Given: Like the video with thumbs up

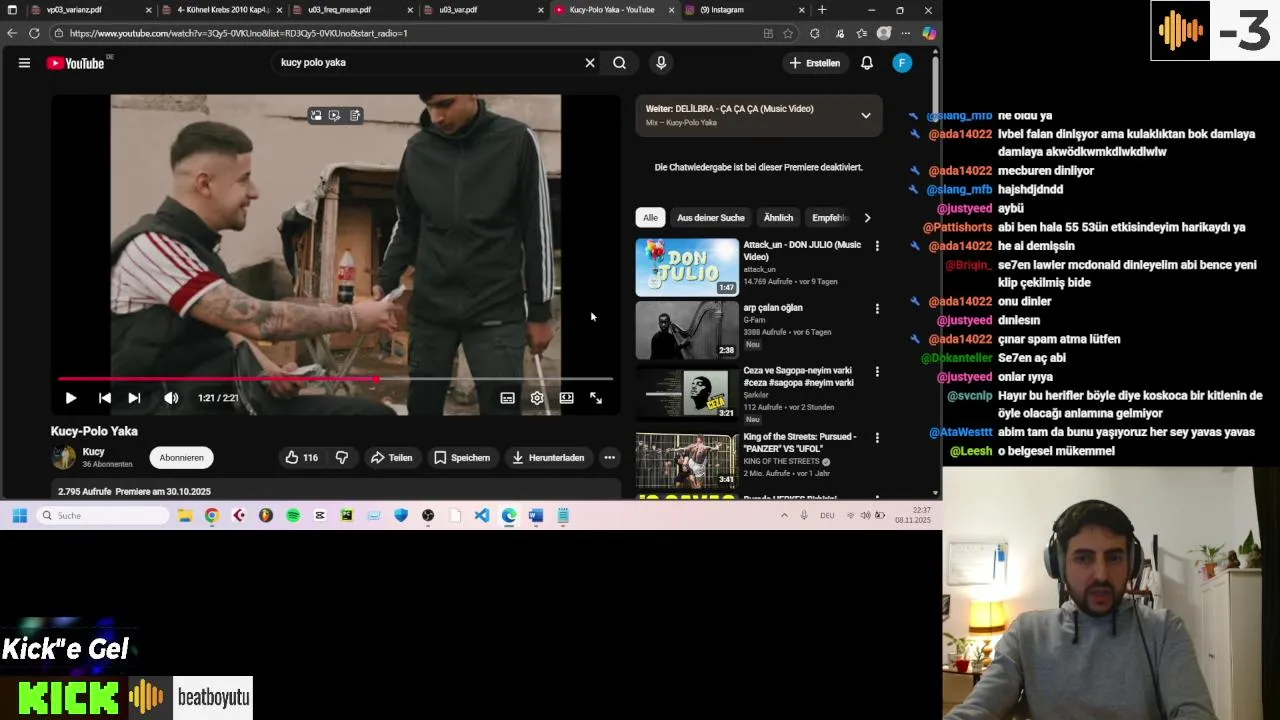Looking at the screenshot, I should pos(301,458).
